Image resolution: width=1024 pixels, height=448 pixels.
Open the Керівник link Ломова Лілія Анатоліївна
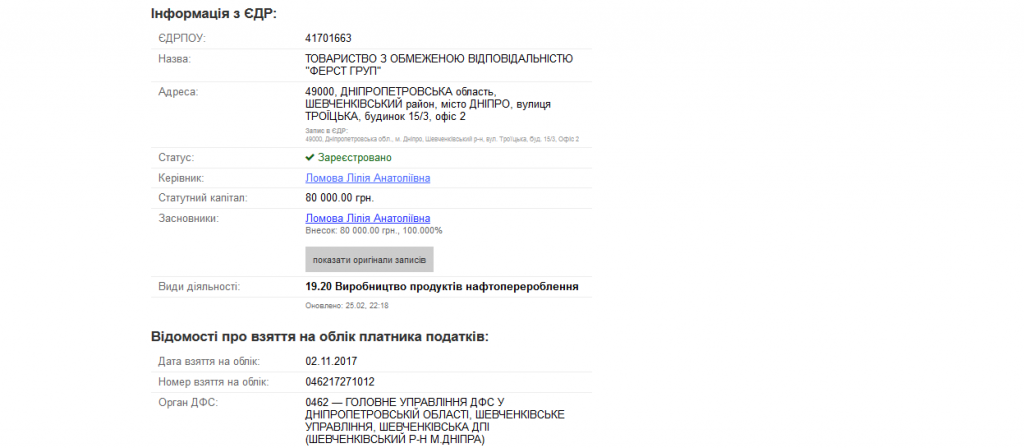[367, 178]
